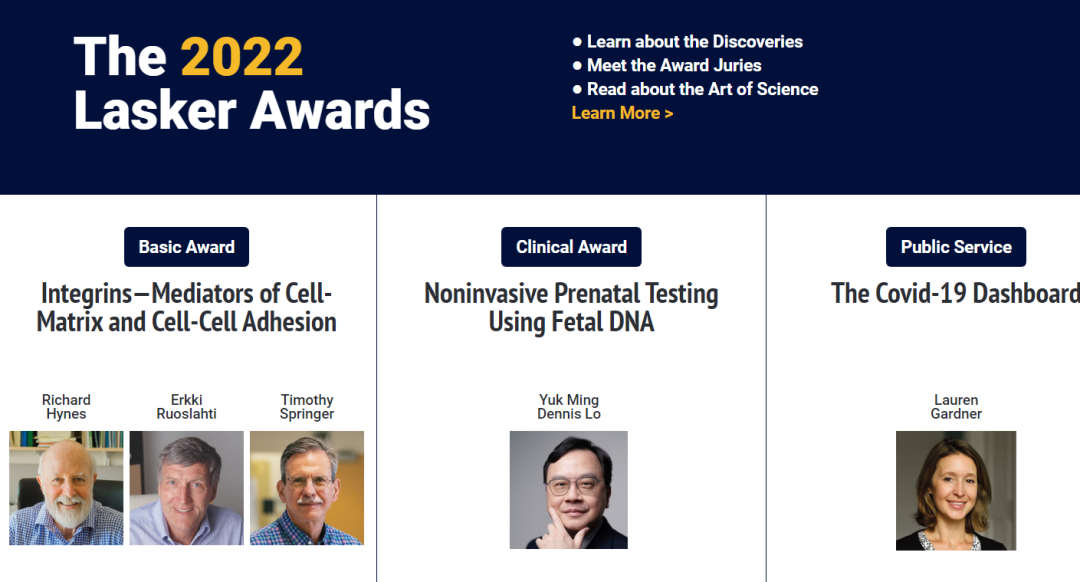Select the Clinical Award badge
The width and height of the screenshot is (1080, 582).
click(571, 247)
